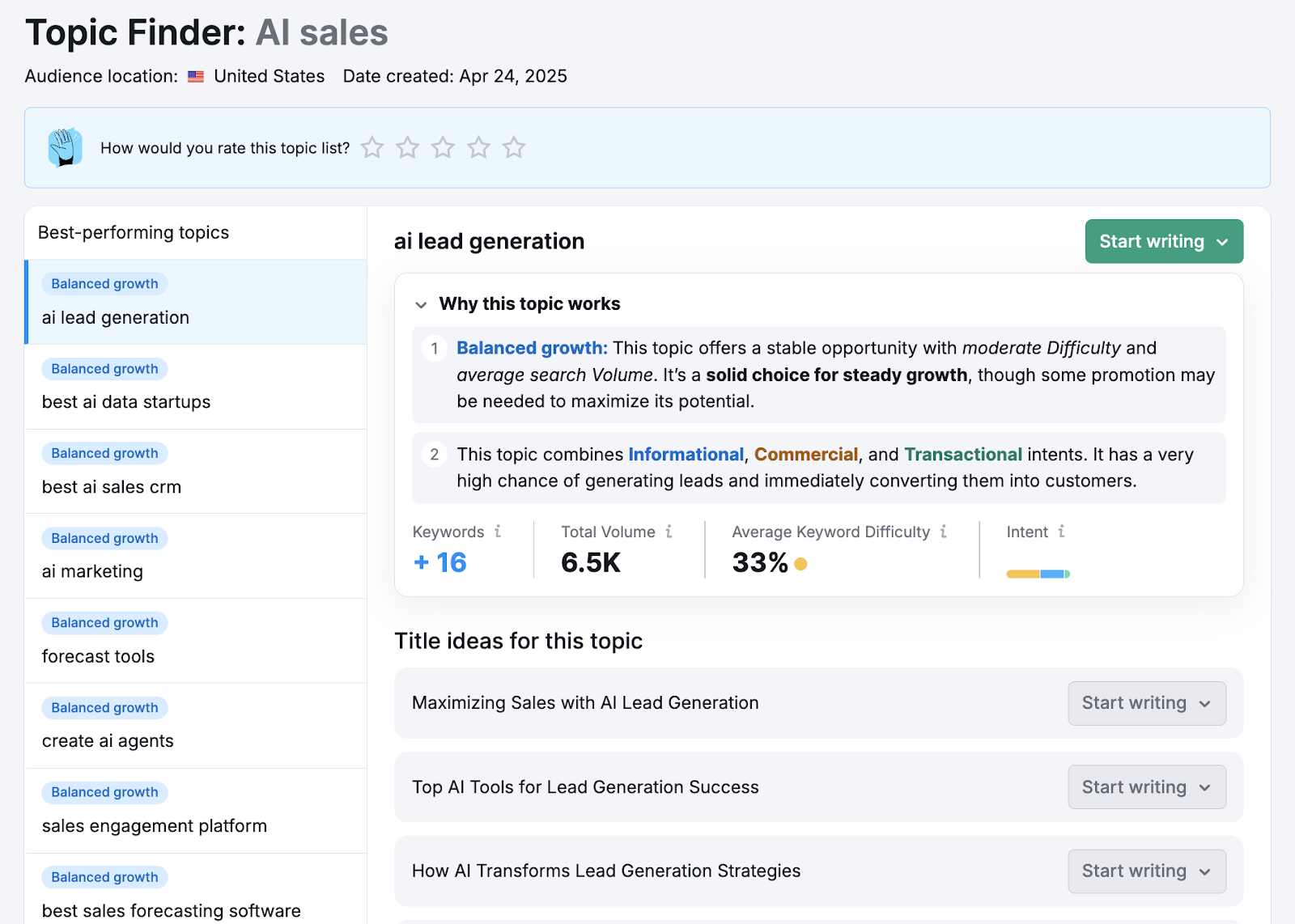The height and width of the screenshot is (924, 1295).
Task: Open the top Start writing dropdown arrow
Action: point(1222,241)
